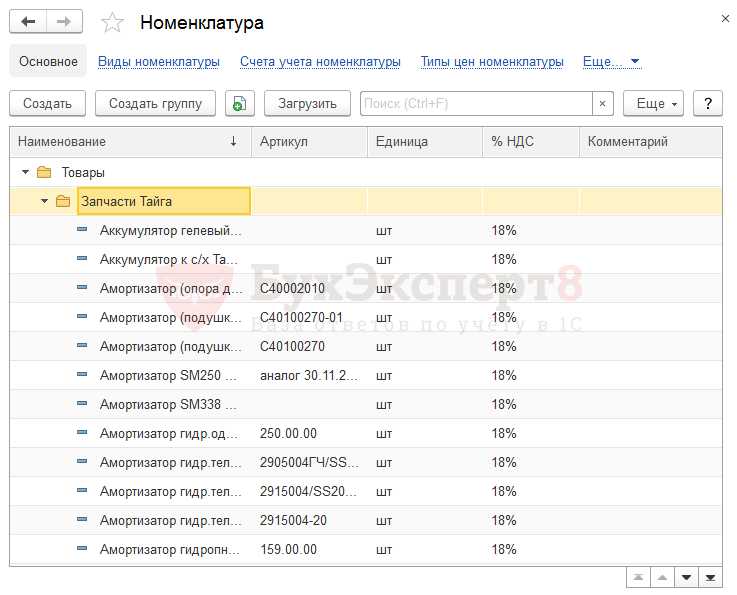This screenshot has height=595, width=737.
Task: Click the Загрузить button
Action: (x=307, y=103)
